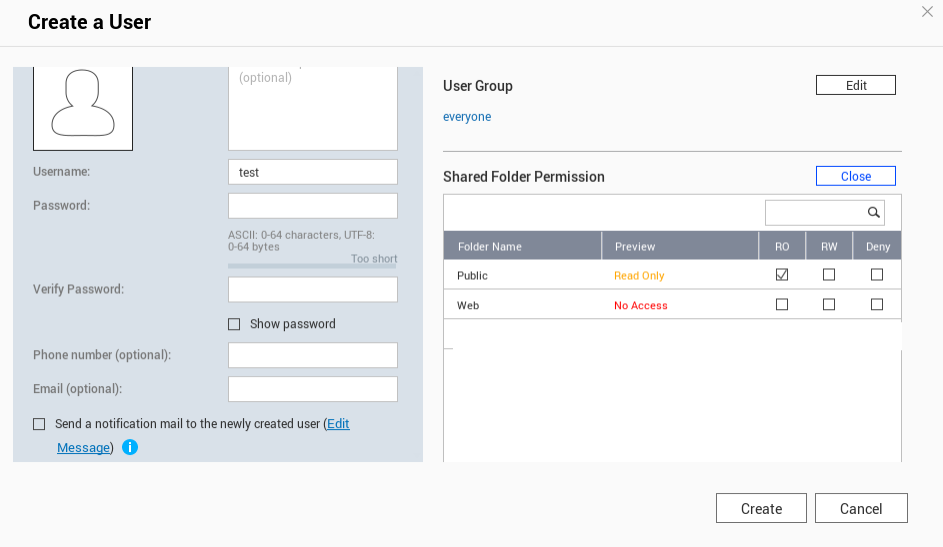This screenshot has height=547, width=943.
Task: Click the Read Only preview text
Action: (x=639, y=275)
